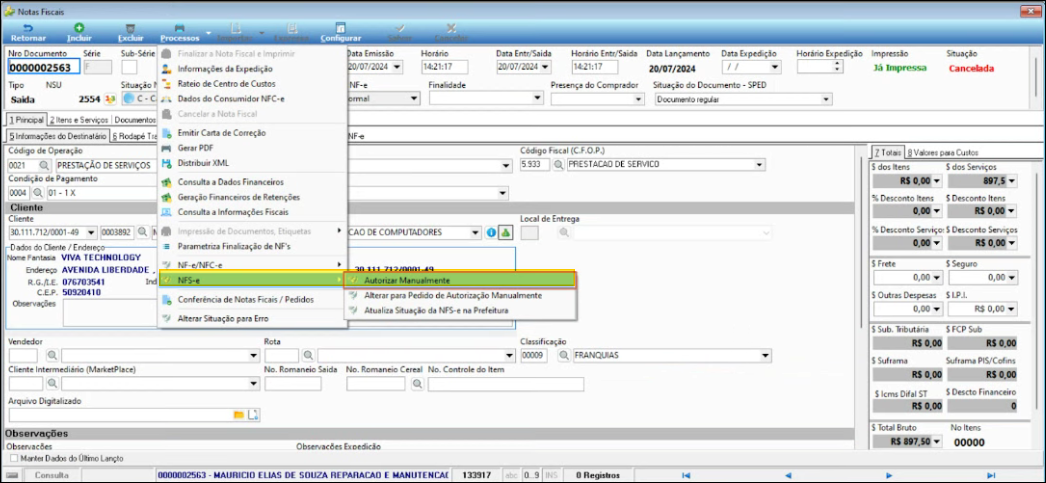This screenshot has height=483, width=1046.
Task: Click the Classificação search magnifier
Action: click(x=565, y=355)
